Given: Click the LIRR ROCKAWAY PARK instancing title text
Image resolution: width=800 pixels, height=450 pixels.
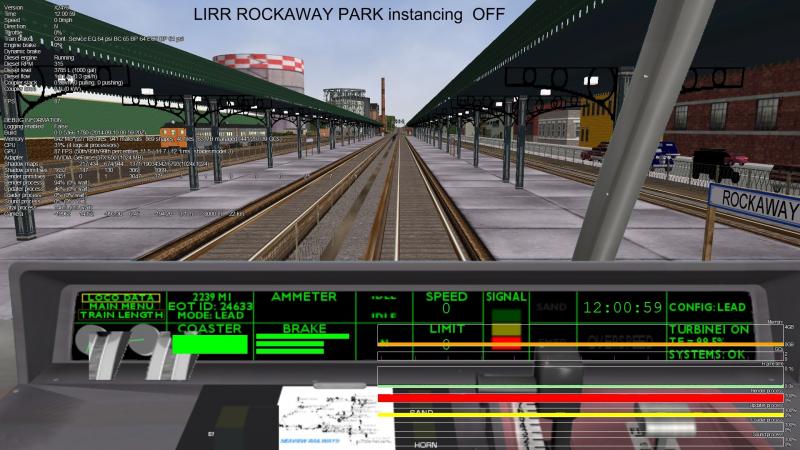Looking at the screenshot, I should tap(349, 14).
